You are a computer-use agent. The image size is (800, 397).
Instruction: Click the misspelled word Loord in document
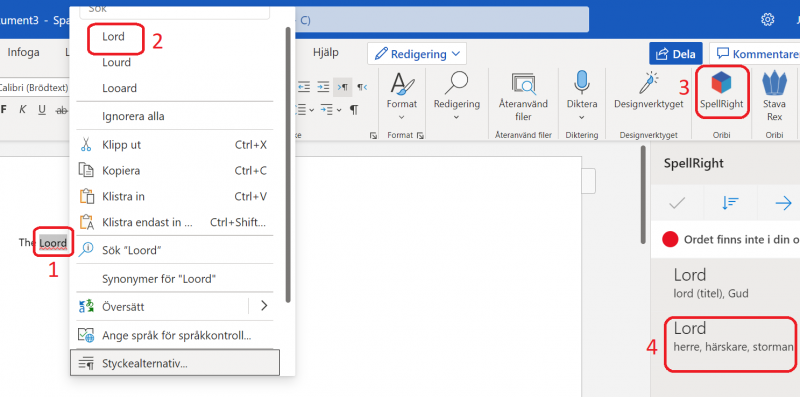click(x=53, y=242)
